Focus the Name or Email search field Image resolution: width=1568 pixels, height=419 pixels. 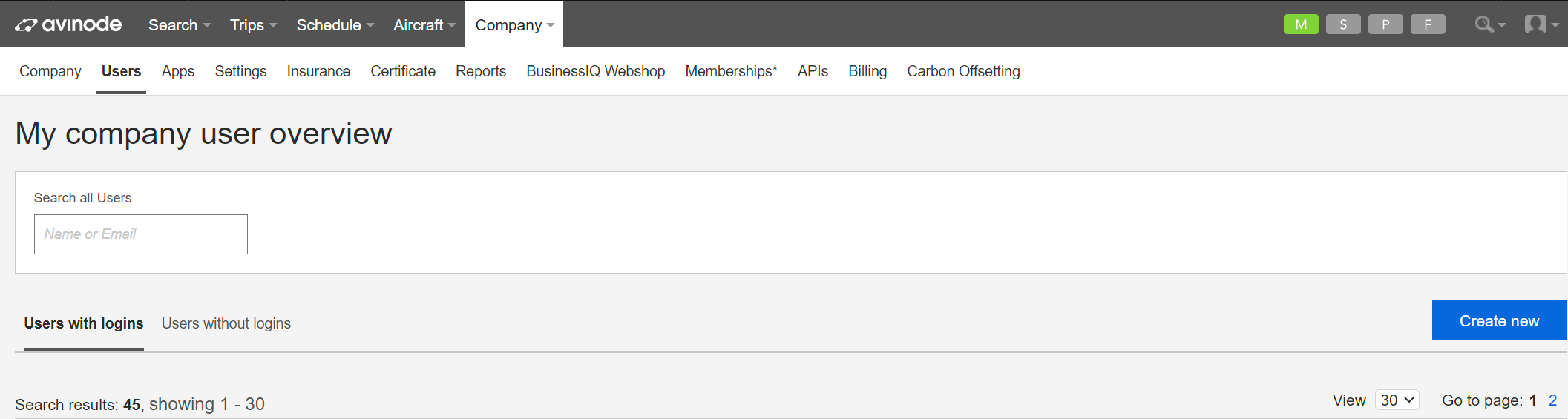click(141, 234)
